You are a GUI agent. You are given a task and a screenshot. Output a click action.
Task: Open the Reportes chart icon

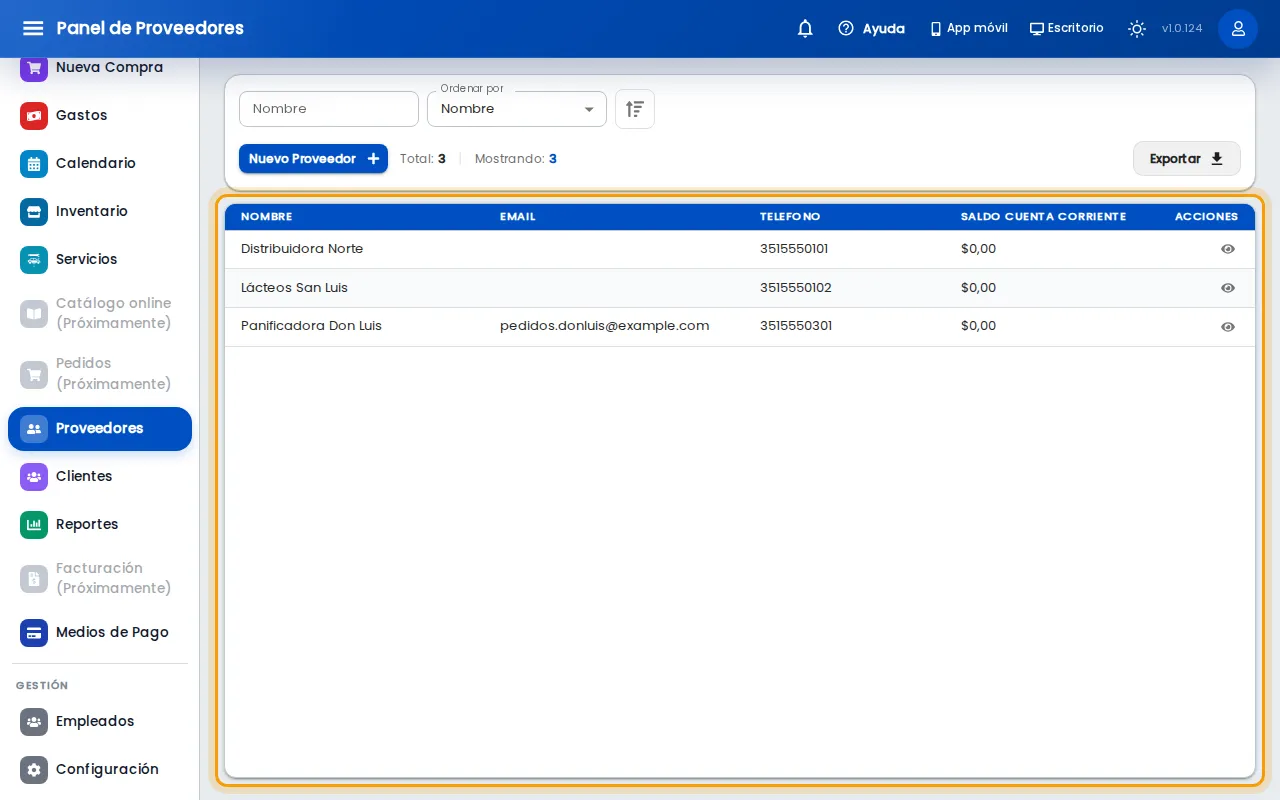(34, 524)
